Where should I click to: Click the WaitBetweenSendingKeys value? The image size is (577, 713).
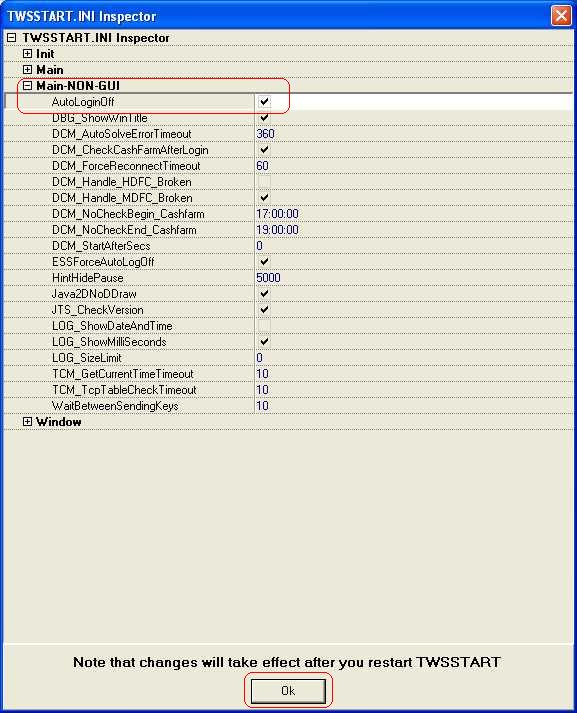pyautogui.click(x=262, y=406)
